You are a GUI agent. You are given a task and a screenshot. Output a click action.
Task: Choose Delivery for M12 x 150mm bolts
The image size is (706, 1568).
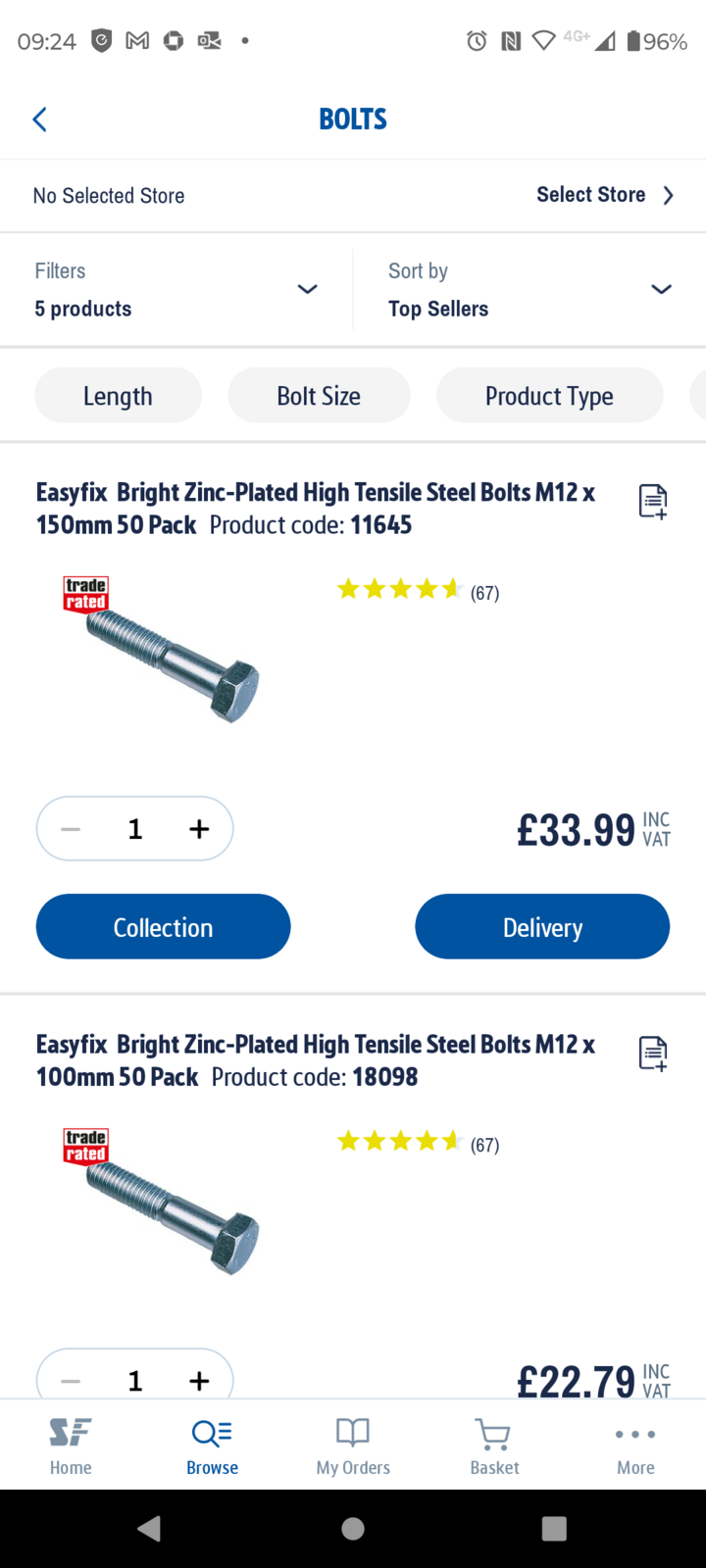542,926
